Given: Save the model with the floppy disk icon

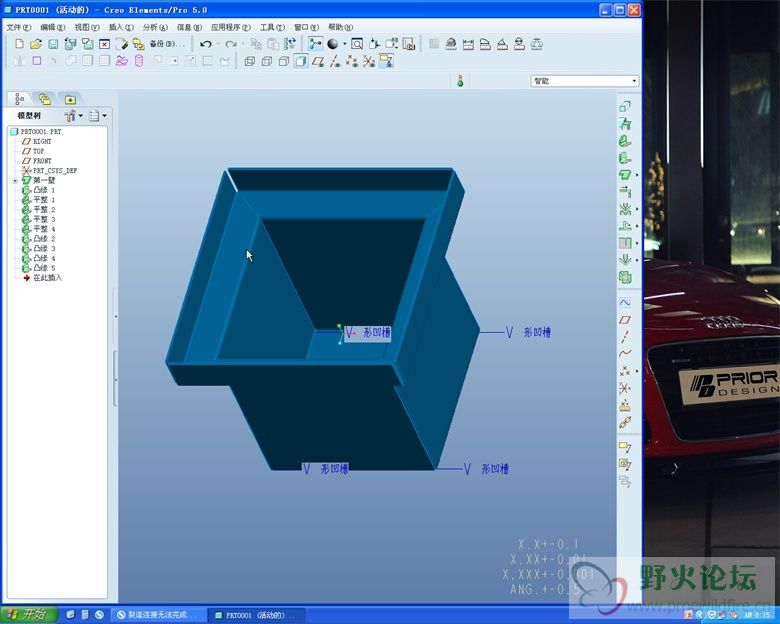Looking at the screenshot, I should tap(53, 44).
